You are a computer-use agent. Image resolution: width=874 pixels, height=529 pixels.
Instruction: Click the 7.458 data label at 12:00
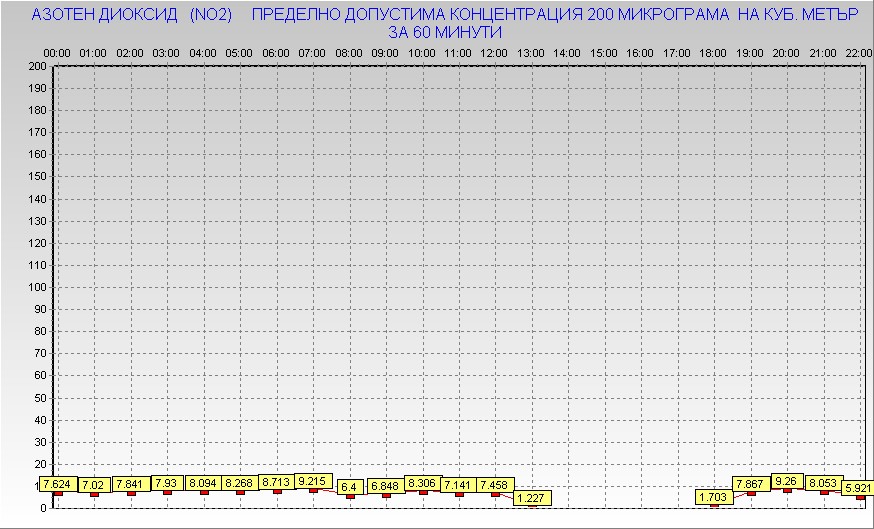[x=495, y=485]
